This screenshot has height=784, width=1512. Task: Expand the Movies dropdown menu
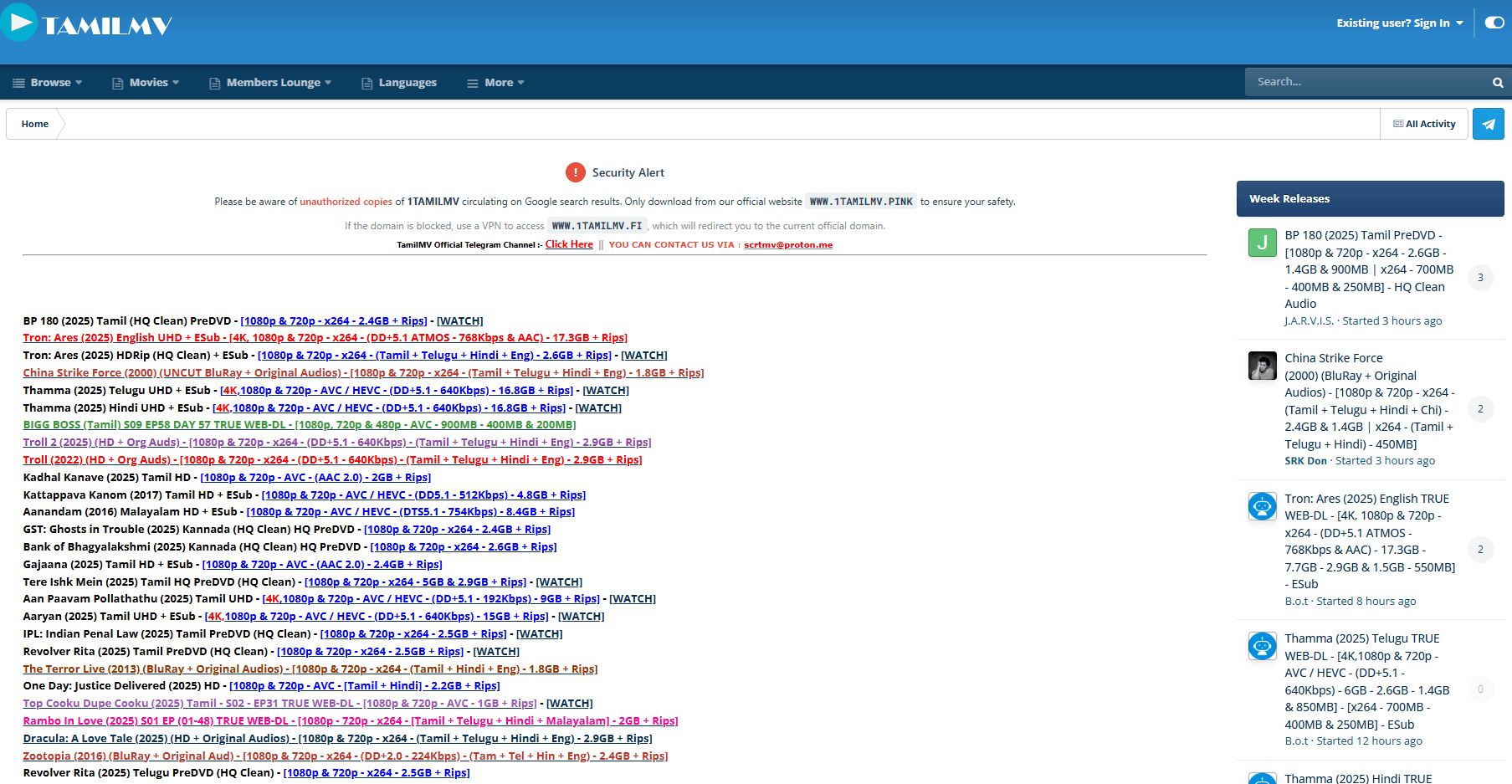tap(146, 83)
